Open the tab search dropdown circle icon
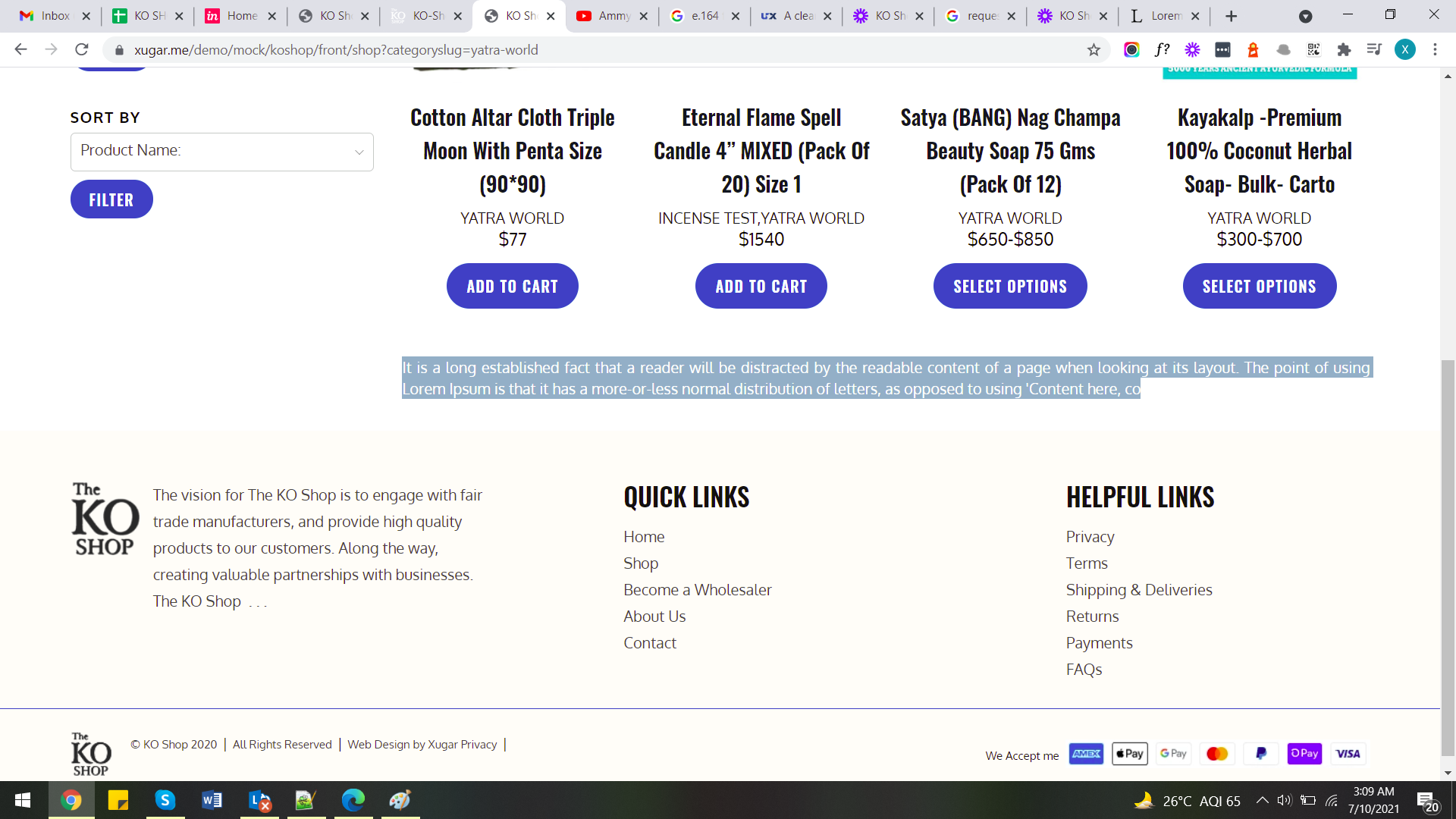 1305,16
